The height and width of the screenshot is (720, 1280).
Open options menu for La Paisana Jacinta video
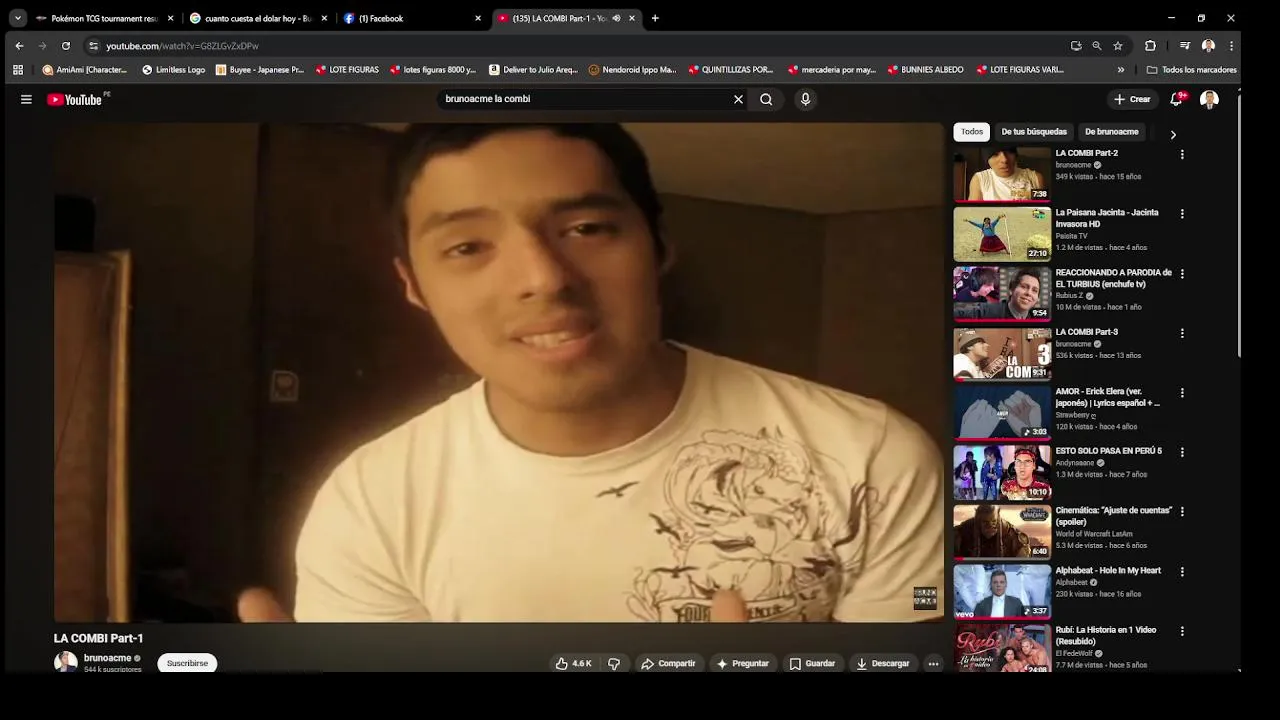(1182, 214)
